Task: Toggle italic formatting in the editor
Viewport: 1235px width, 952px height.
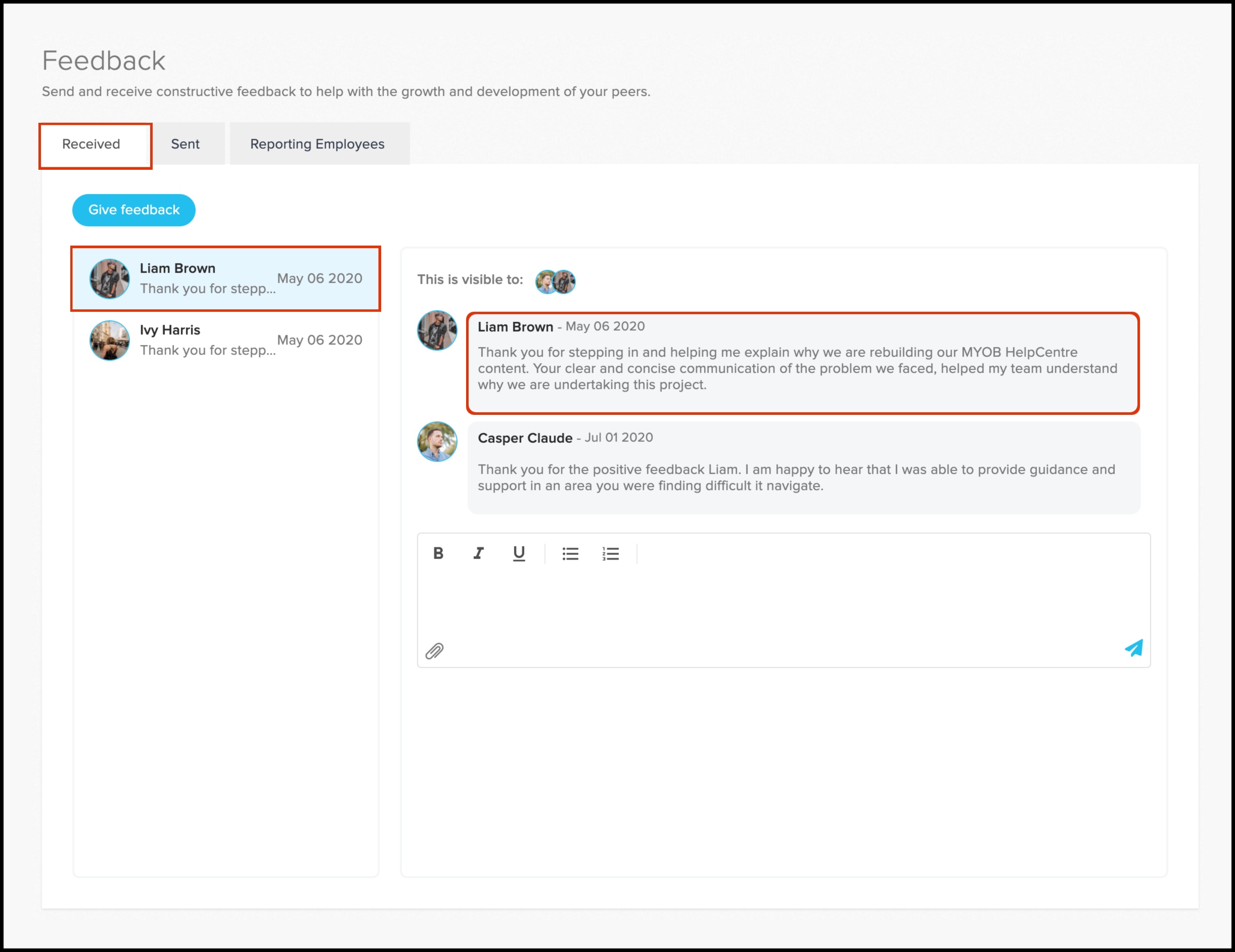Action: pos(478,553)
